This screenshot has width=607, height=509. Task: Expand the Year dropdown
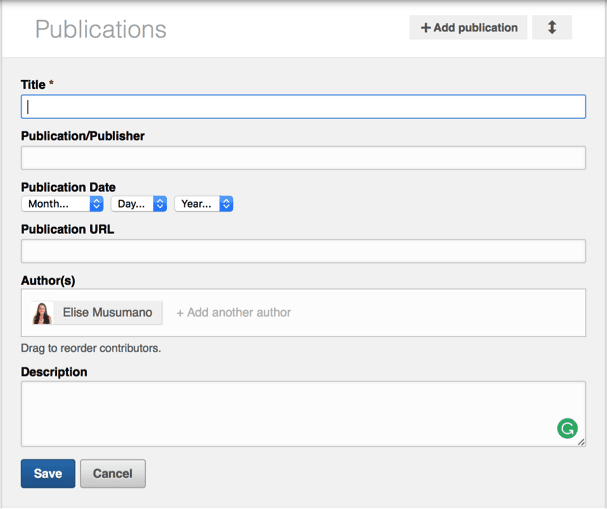203,204
